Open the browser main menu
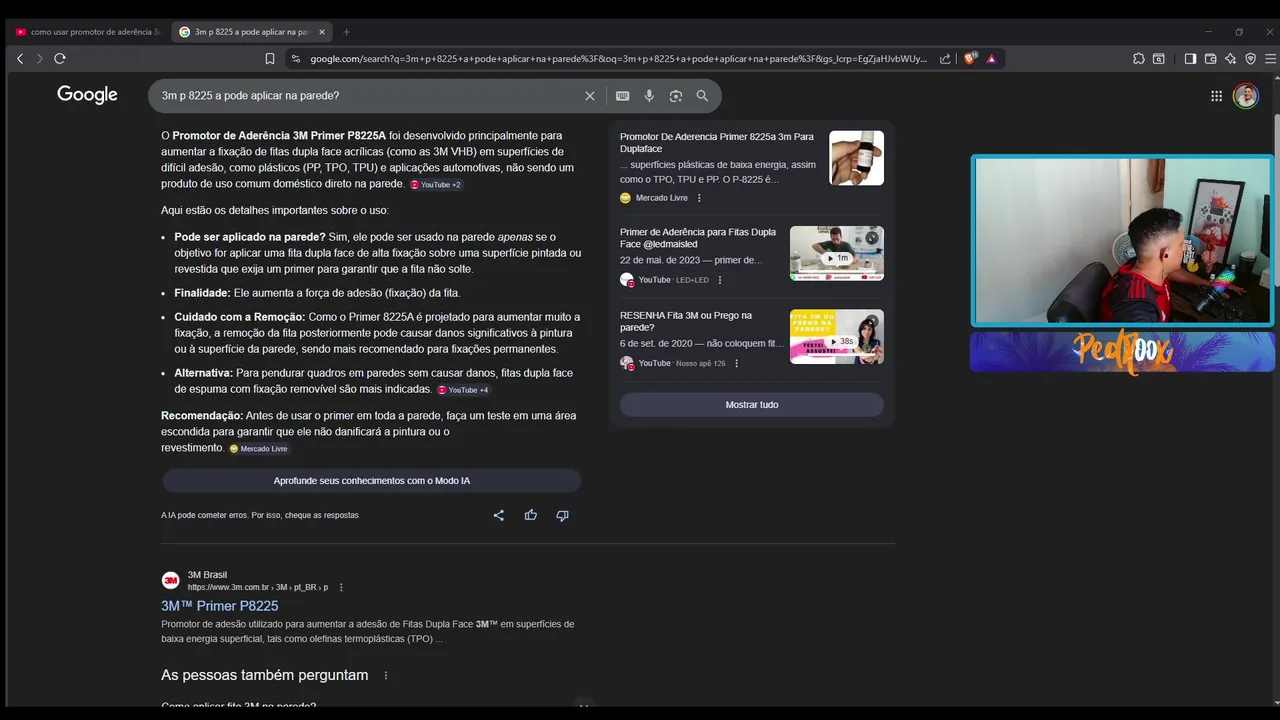Image resolution: width=1280 pixels, height=720 pixels. click(1270, 59)
